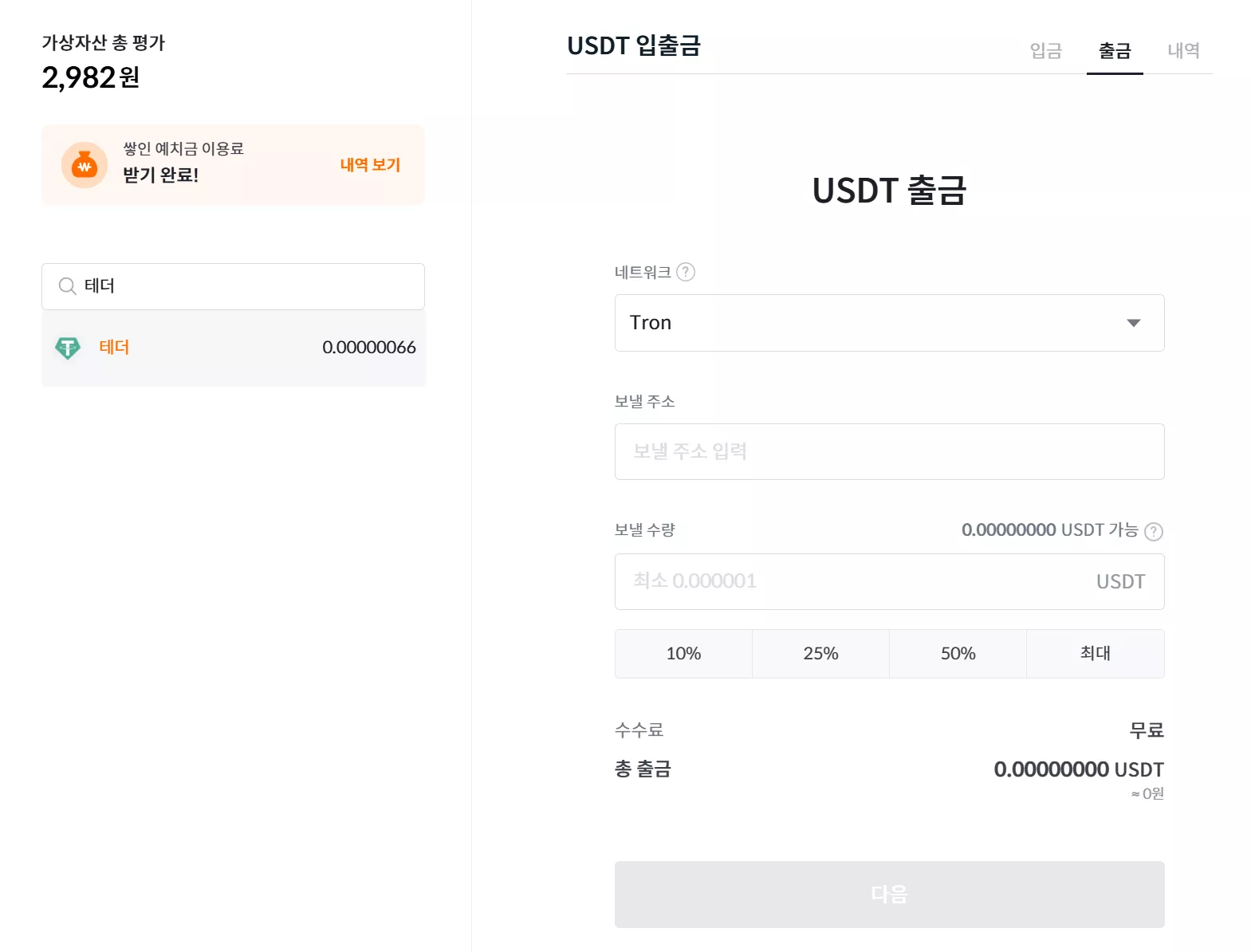Open the Tron network selection box

click(x=889, y=323)
